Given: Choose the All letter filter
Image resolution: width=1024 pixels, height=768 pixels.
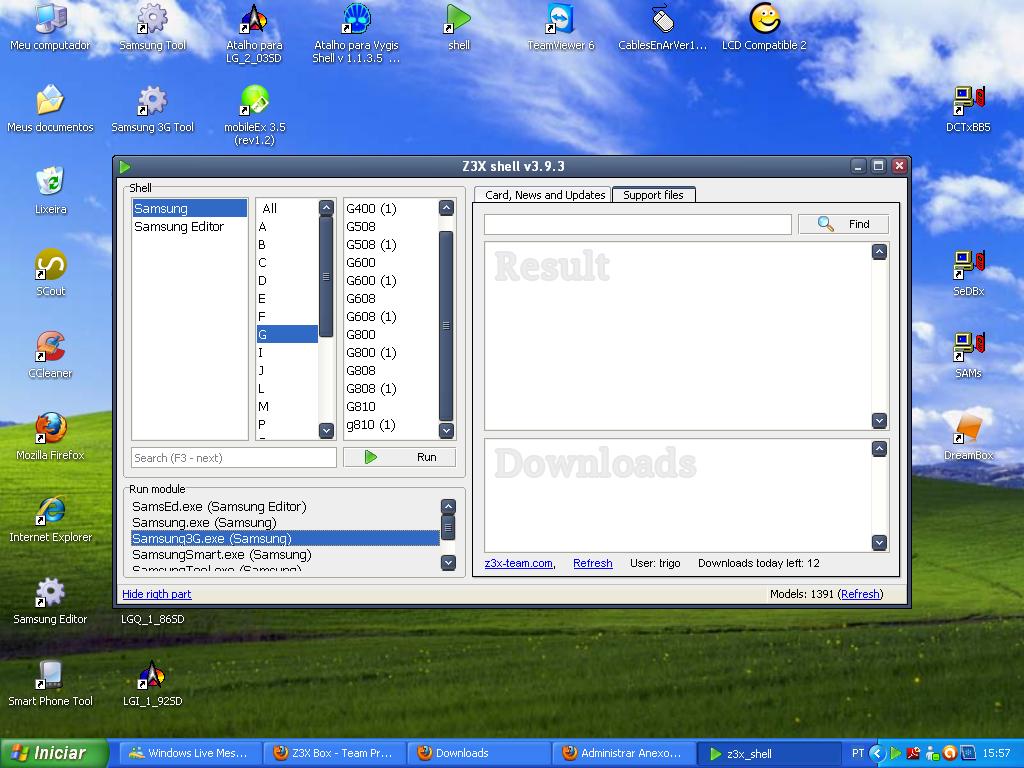Looking at the screenshot, I should click(287, 208).
